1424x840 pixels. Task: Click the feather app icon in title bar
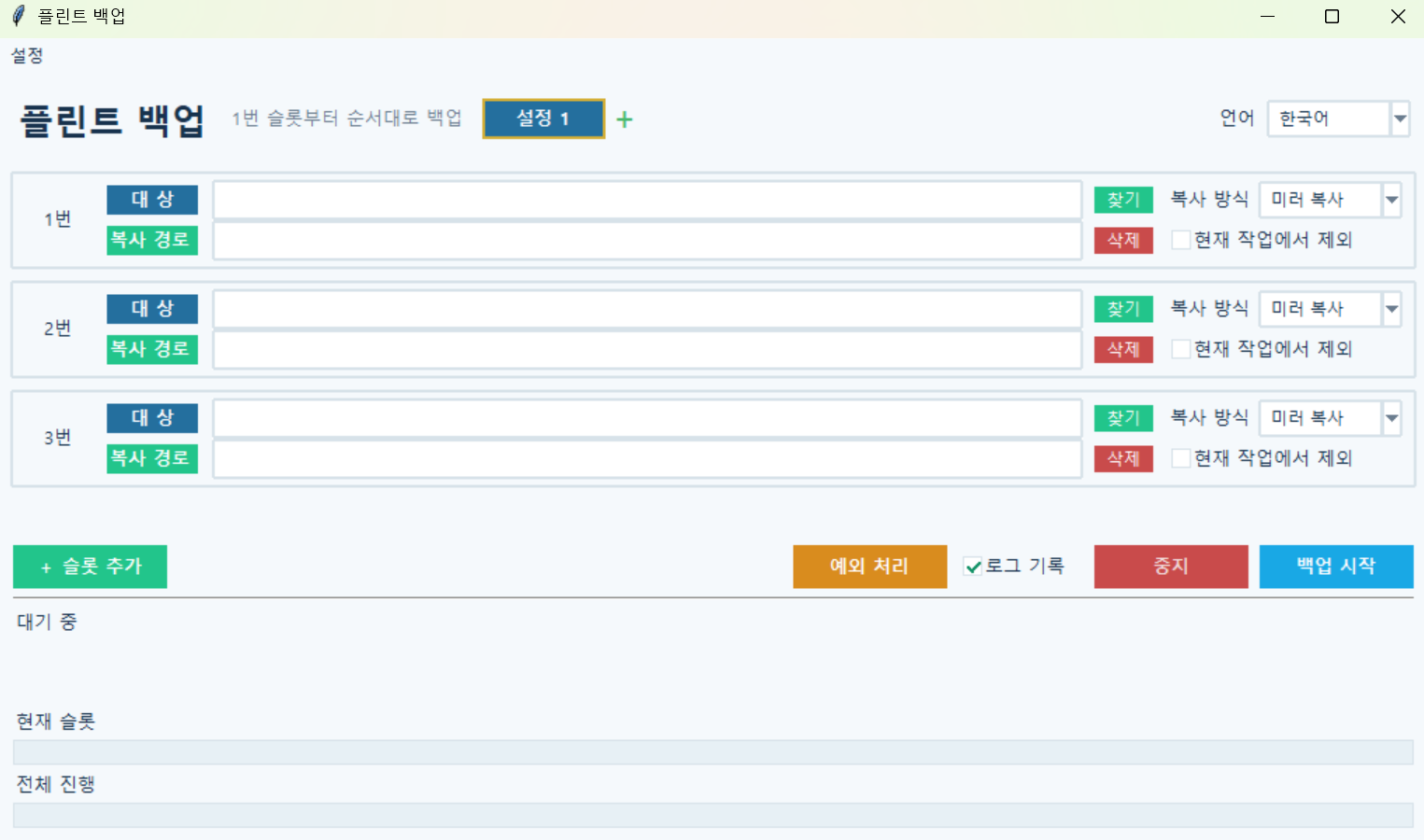(x=18, y=16)
